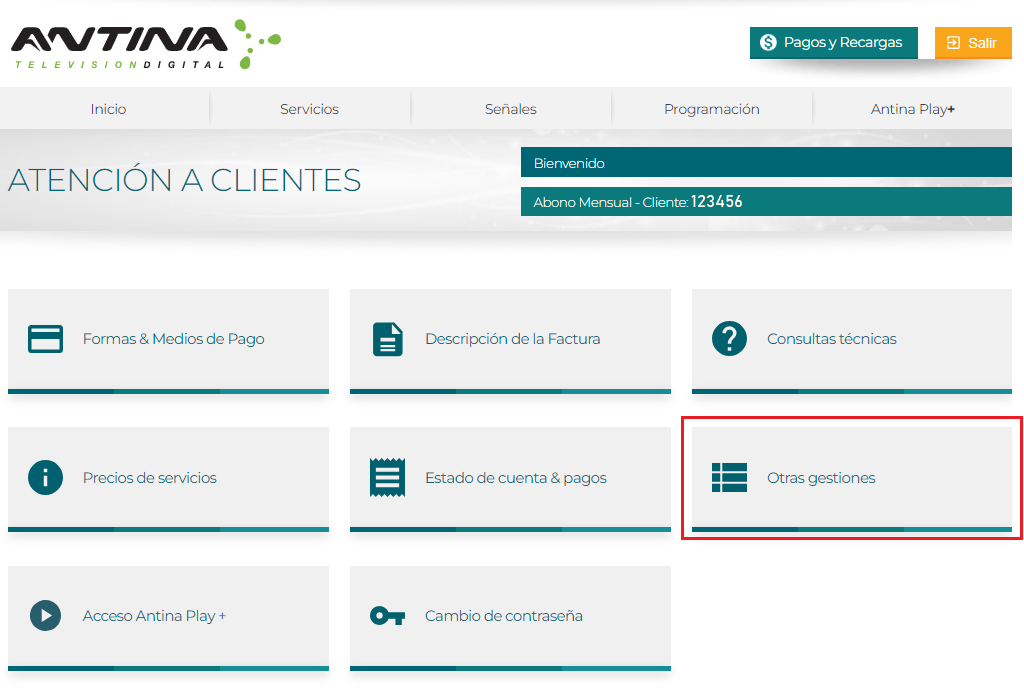Go to the Señales menu item
This screenshot has width=1024, height=692.
coord(510,109)
